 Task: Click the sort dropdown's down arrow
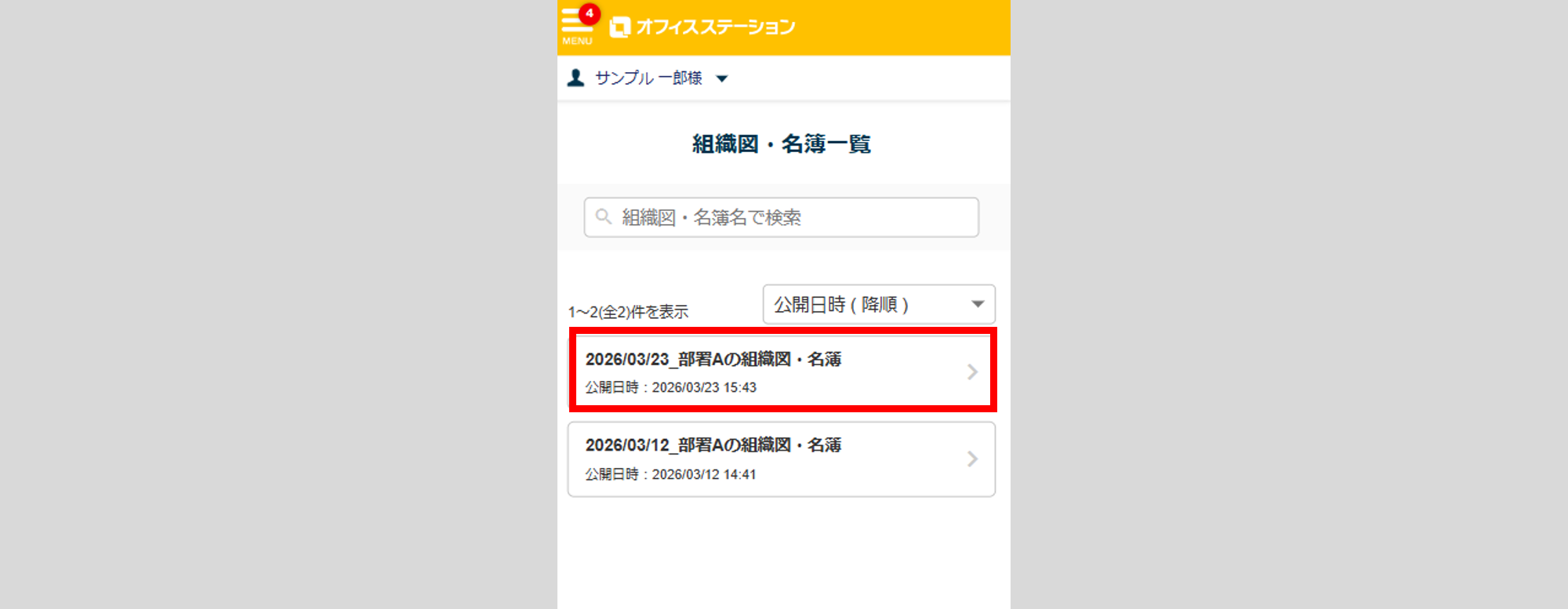(x=978, y=304)
